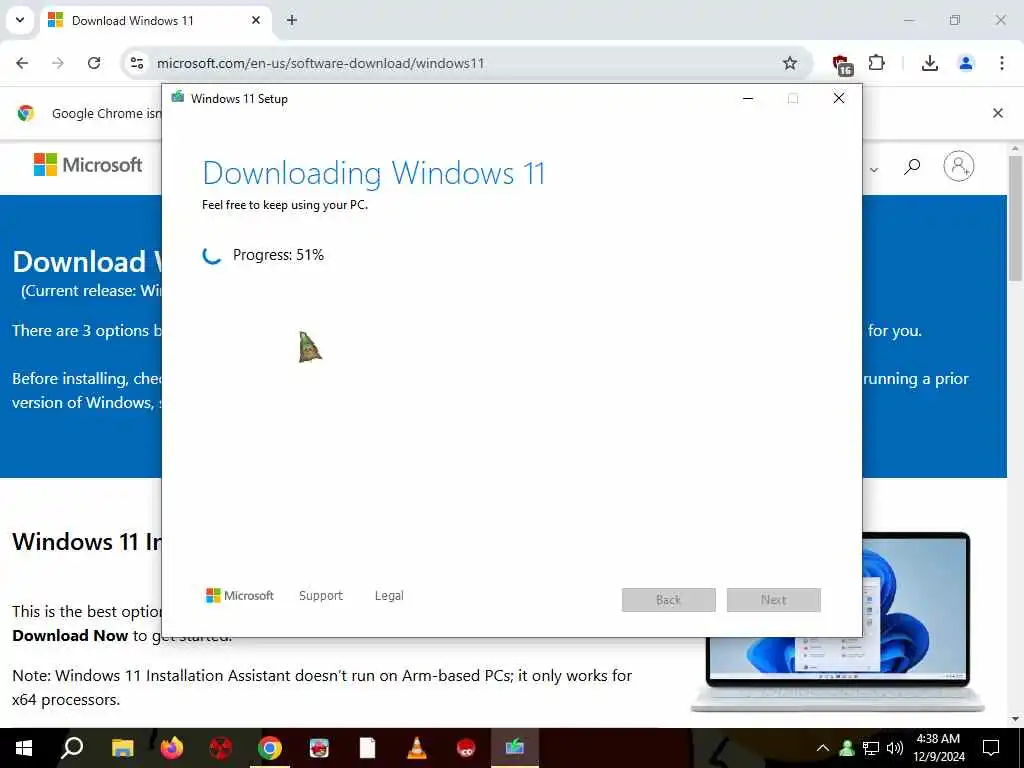Open the Windows Start menu
Screen dimensions: 1024x768
pyautogui.click(x=24, y=748)
